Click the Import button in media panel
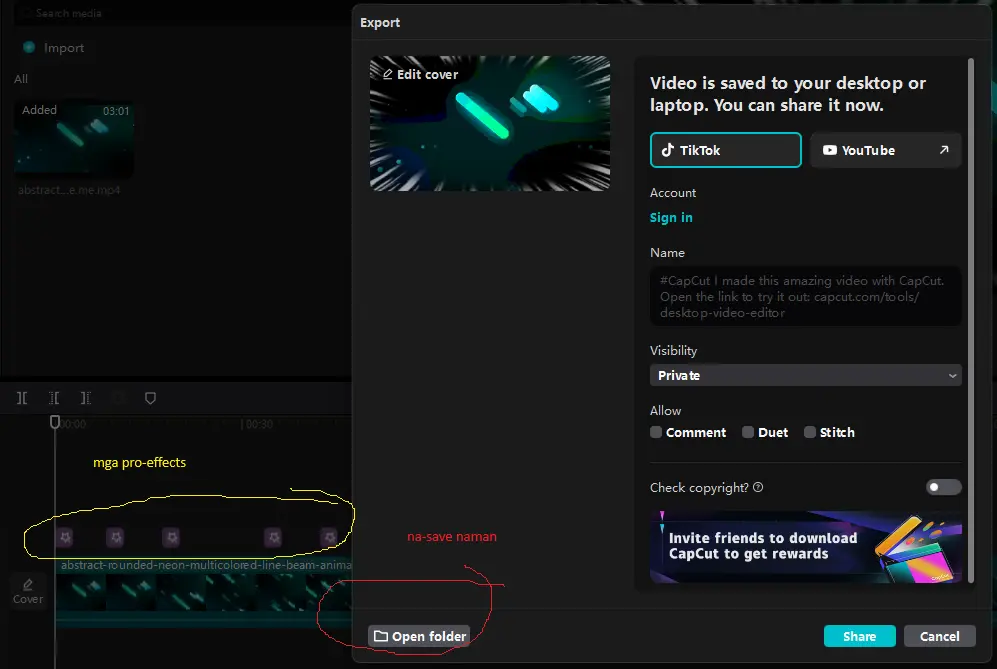This screenshot has height=669, width=997. coord(55,48)
